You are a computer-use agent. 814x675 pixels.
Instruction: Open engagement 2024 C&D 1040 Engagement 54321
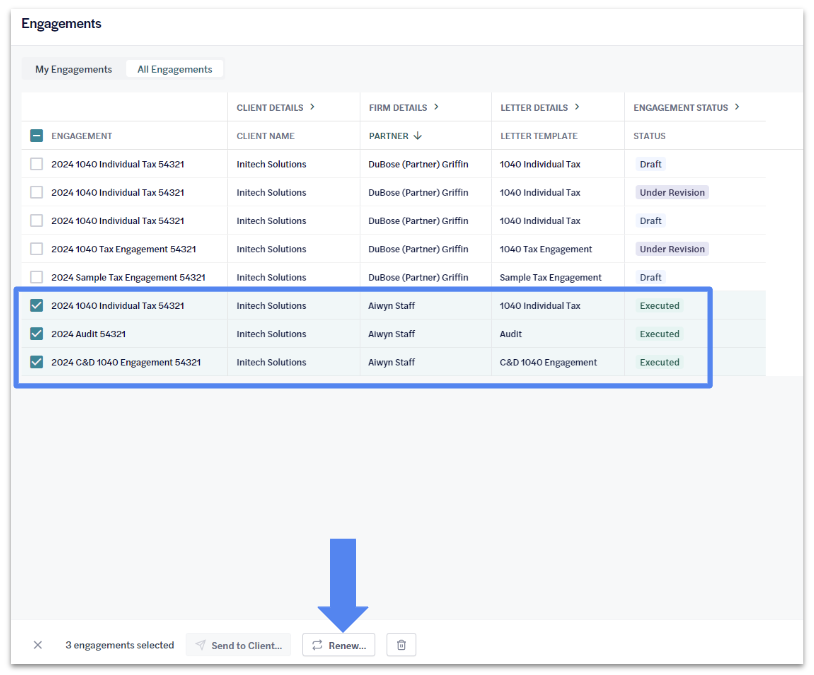point(126,362)
